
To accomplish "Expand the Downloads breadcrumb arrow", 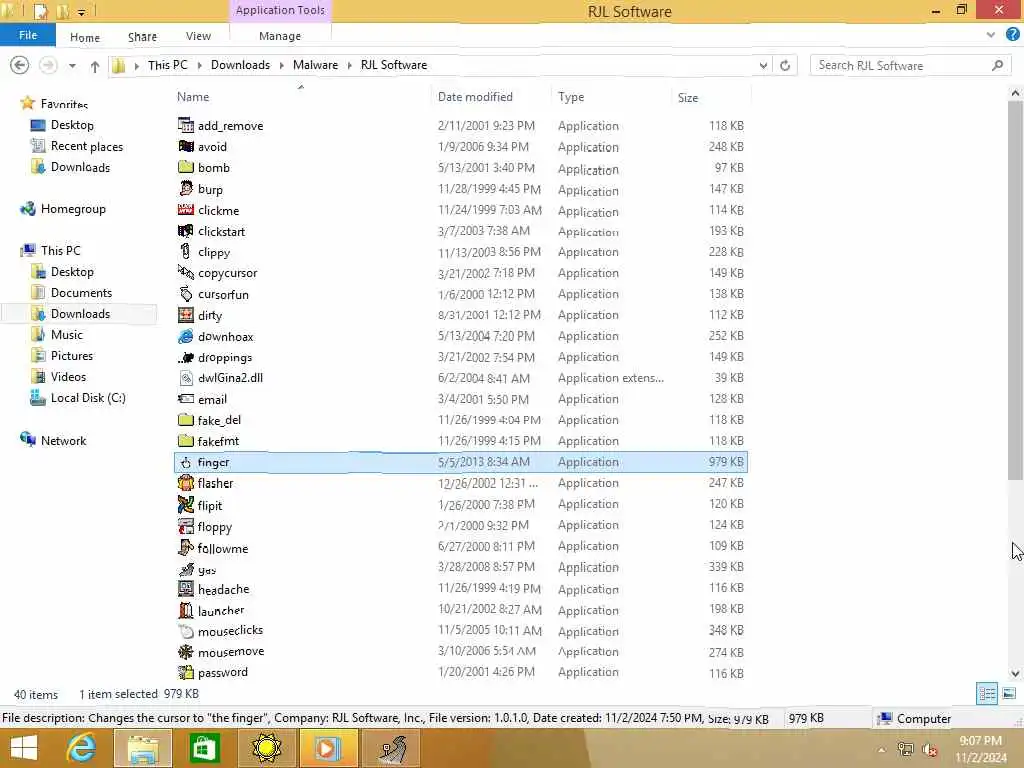I will (281, 65).
